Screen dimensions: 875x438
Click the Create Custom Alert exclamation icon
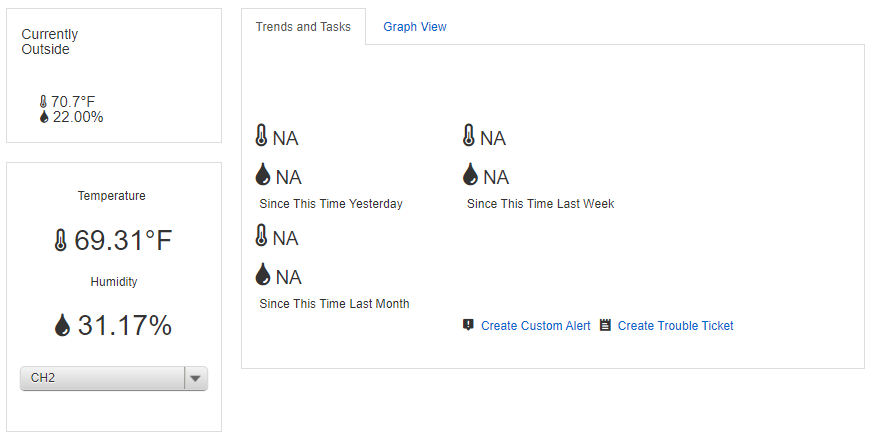[x=468, y=325]
